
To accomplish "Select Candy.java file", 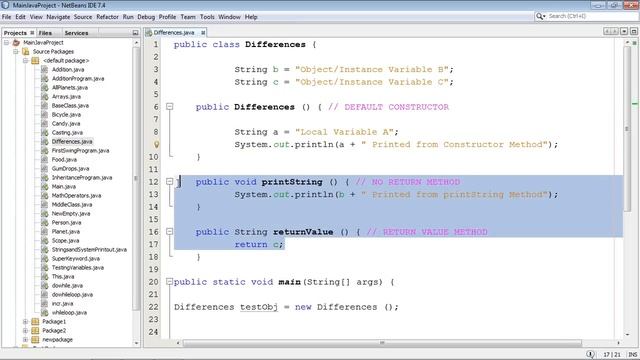I will [x=66, y=123].
